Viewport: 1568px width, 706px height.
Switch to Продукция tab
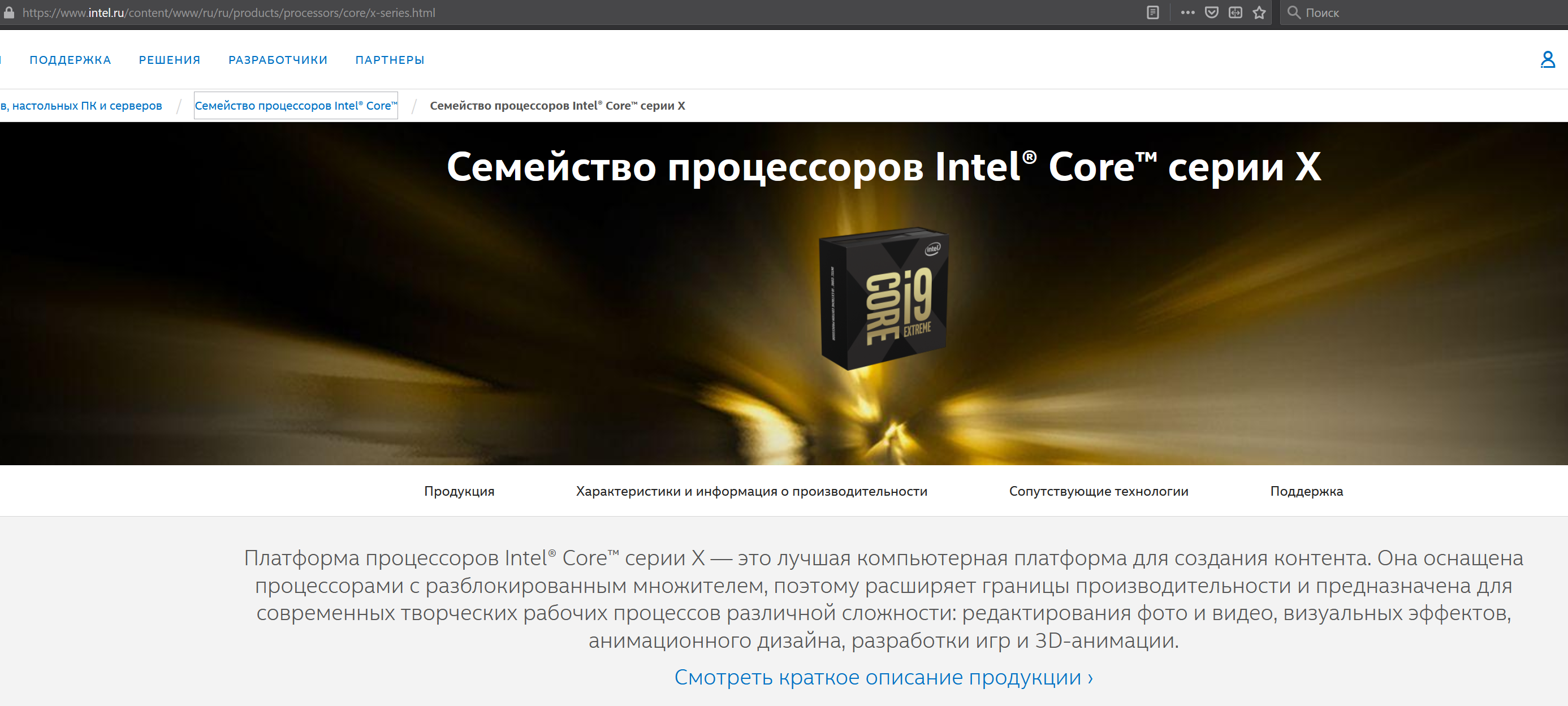click(459, 491)
